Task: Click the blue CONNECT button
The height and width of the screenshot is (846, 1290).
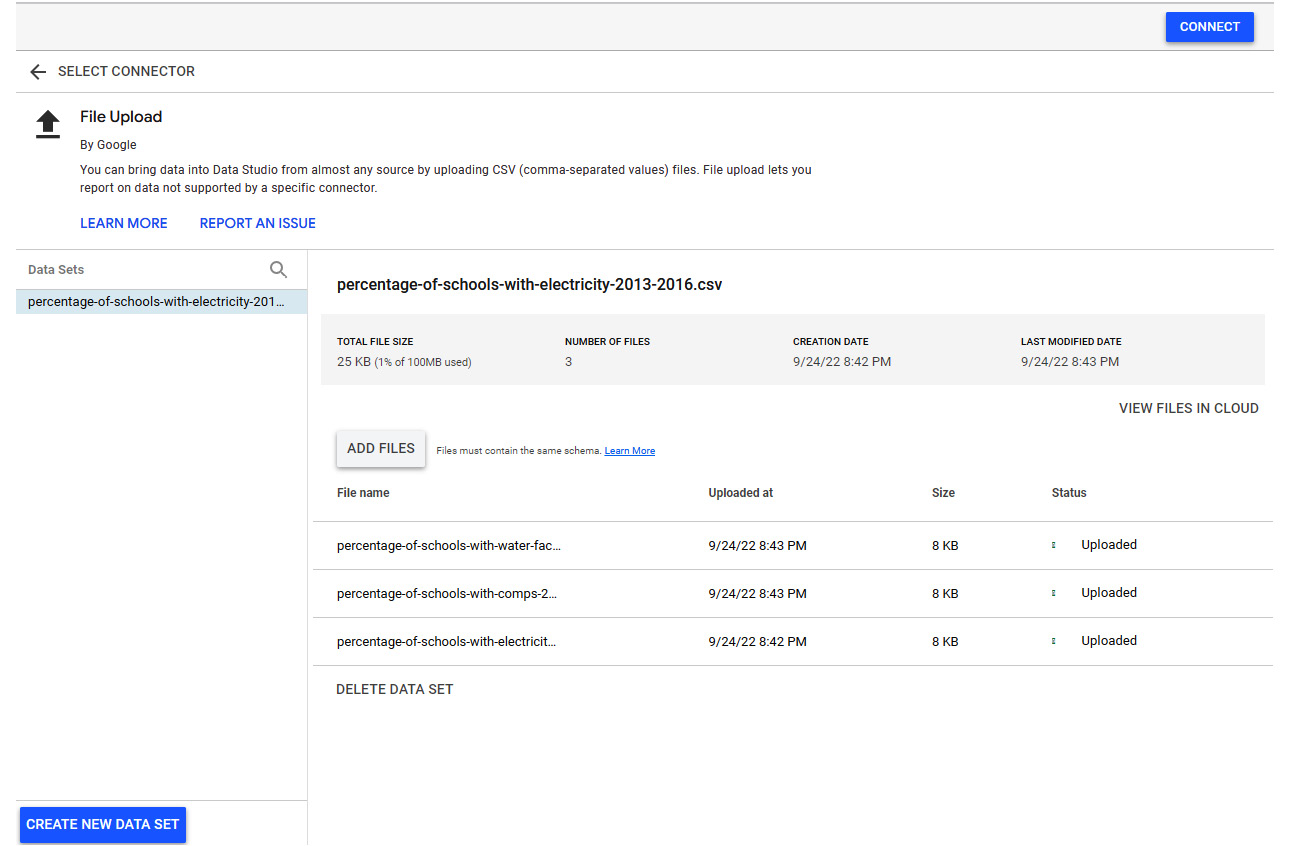Action: click(1209, 27)
